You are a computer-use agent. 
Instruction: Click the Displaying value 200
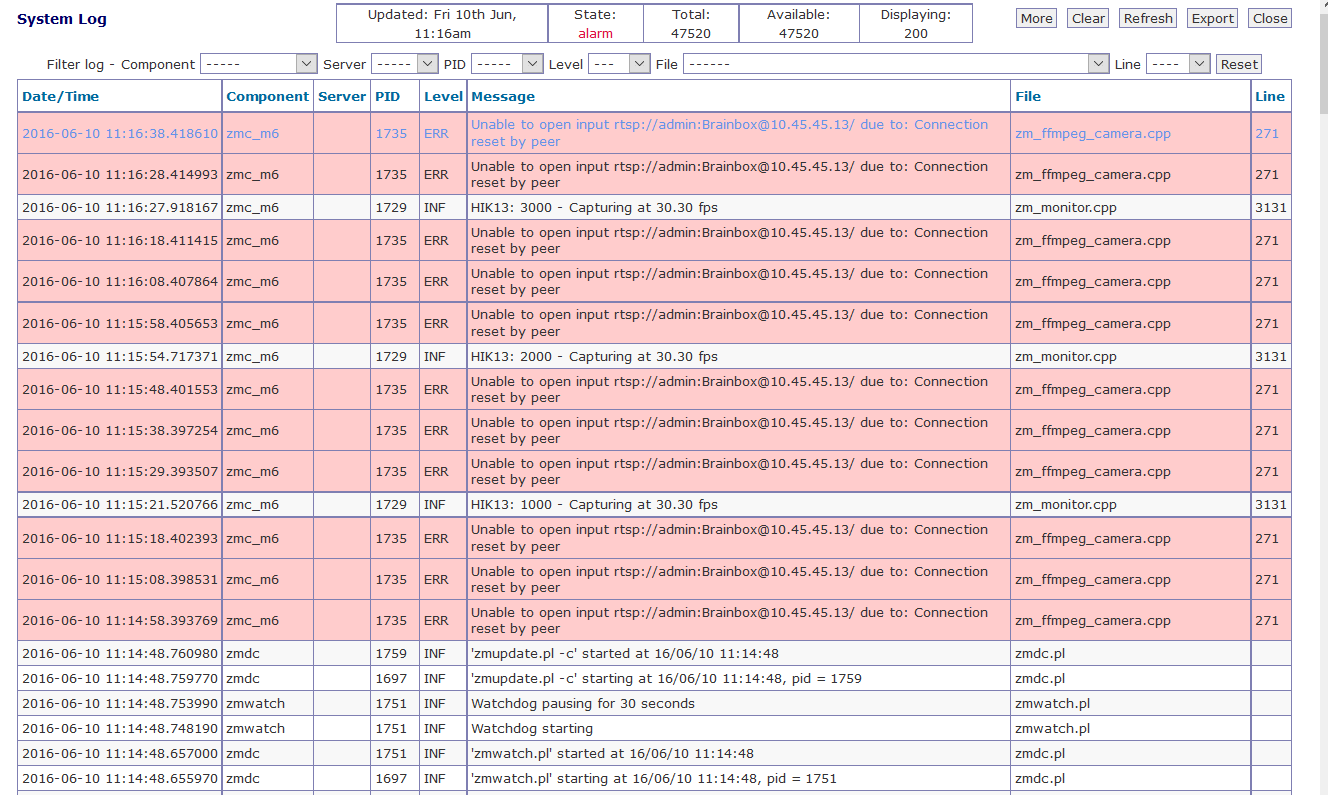[916, 33]
